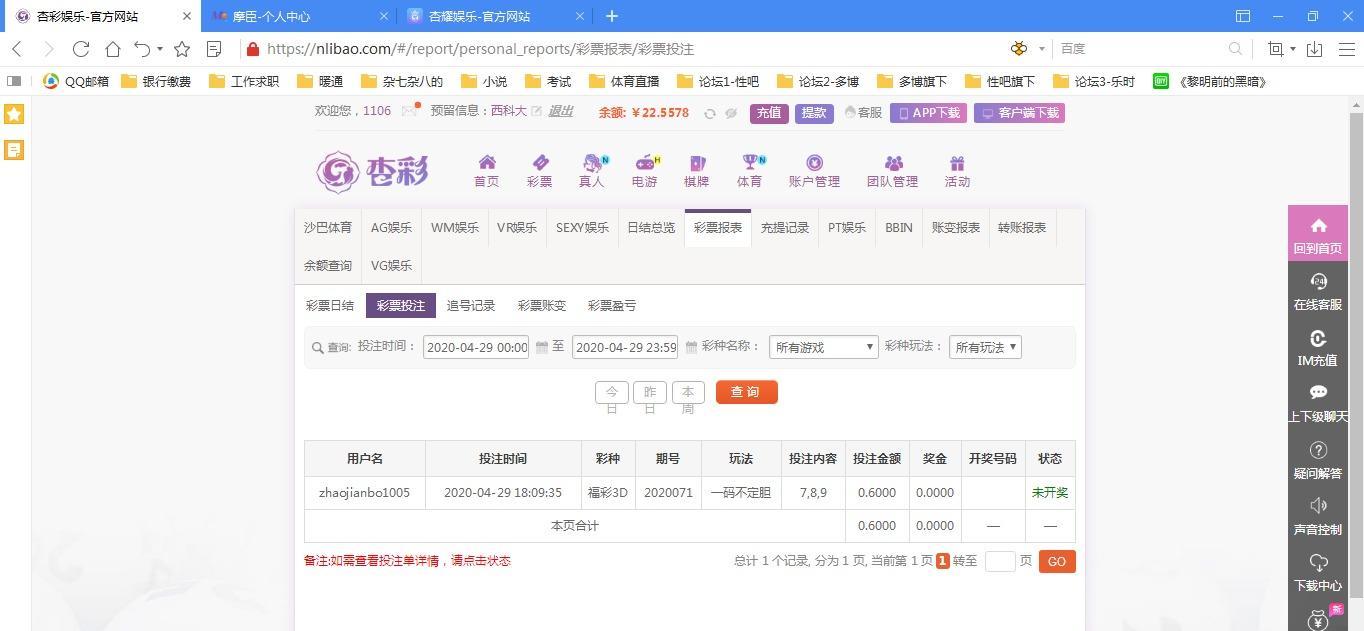Expand the 所有玩法 play type dropdown
1364x631 pixels.
pos(984,347)
